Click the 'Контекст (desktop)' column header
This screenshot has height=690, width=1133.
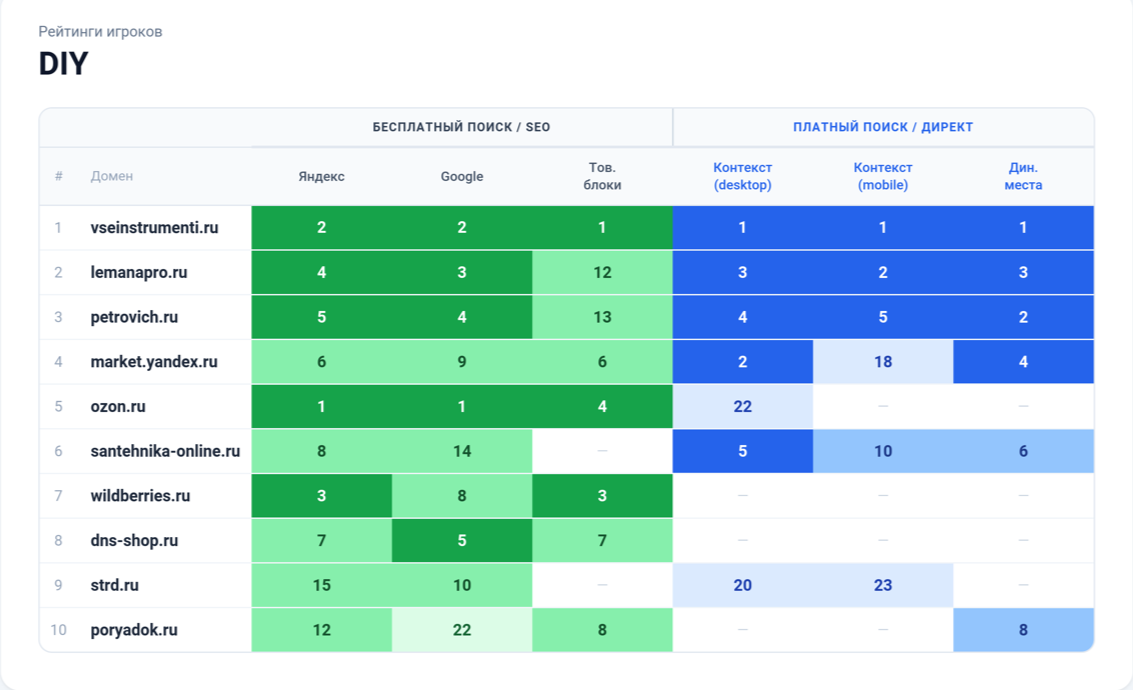pyautogui.click(x=743, y=176)
